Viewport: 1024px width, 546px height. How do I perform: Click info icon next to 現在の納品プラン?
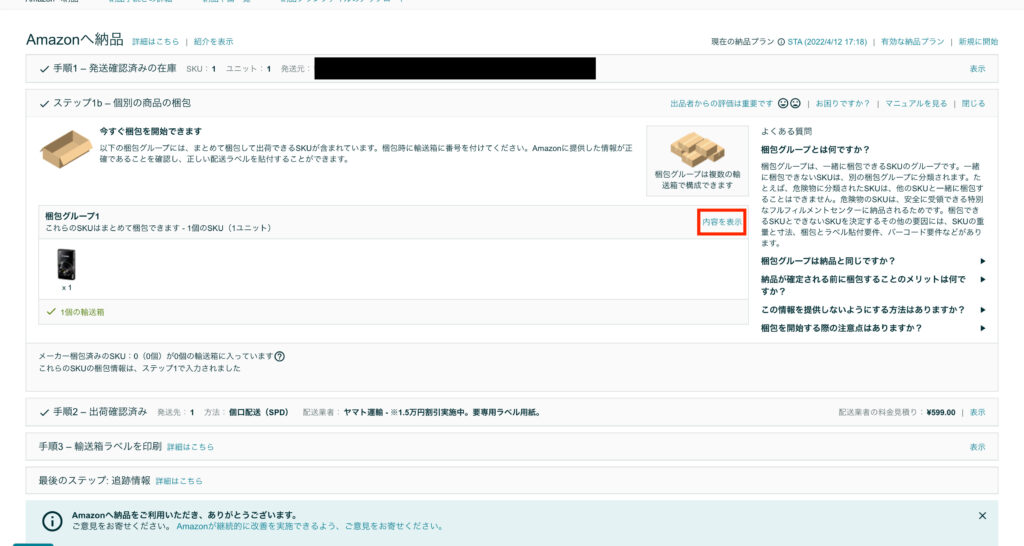pyautogui.click(x=781, y=42)
